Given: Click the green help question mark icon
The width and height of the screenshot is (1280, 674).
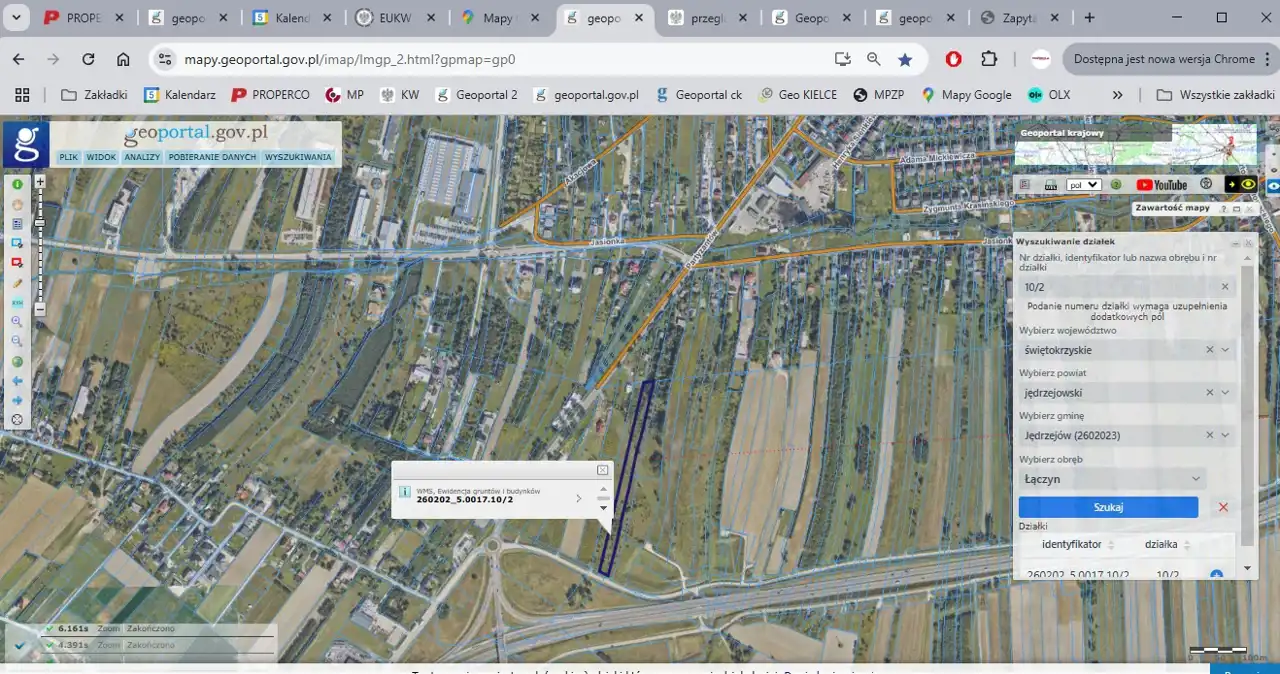Looking at the screenshot, I should pyautogui.click(x=1116, y=185).
